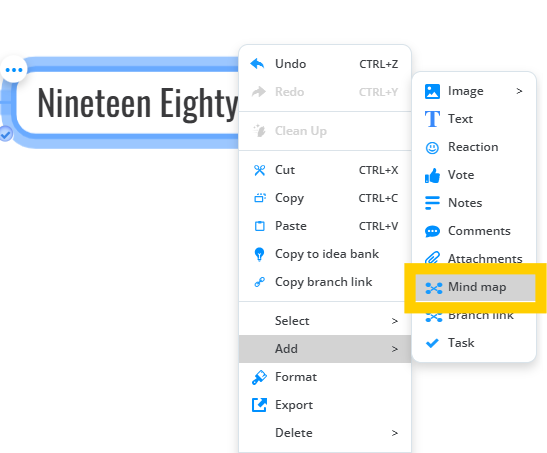547x453 pixels.
Task: Open the three-dots node options button
Action: click(14, 70)
